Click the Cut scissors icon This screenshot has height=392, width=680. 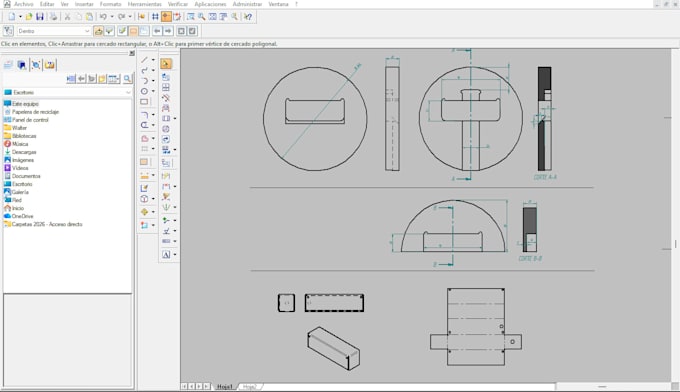pyautogui.click(x=67, y=16)
